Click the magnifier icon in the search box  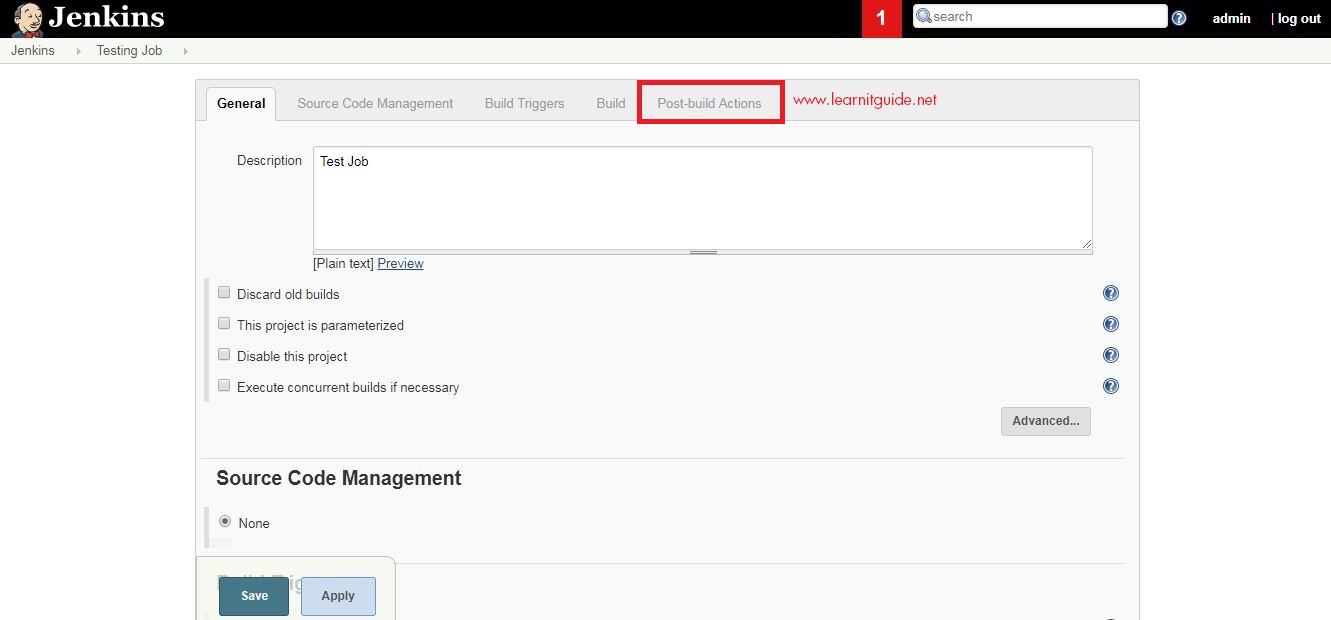(923, 16)
